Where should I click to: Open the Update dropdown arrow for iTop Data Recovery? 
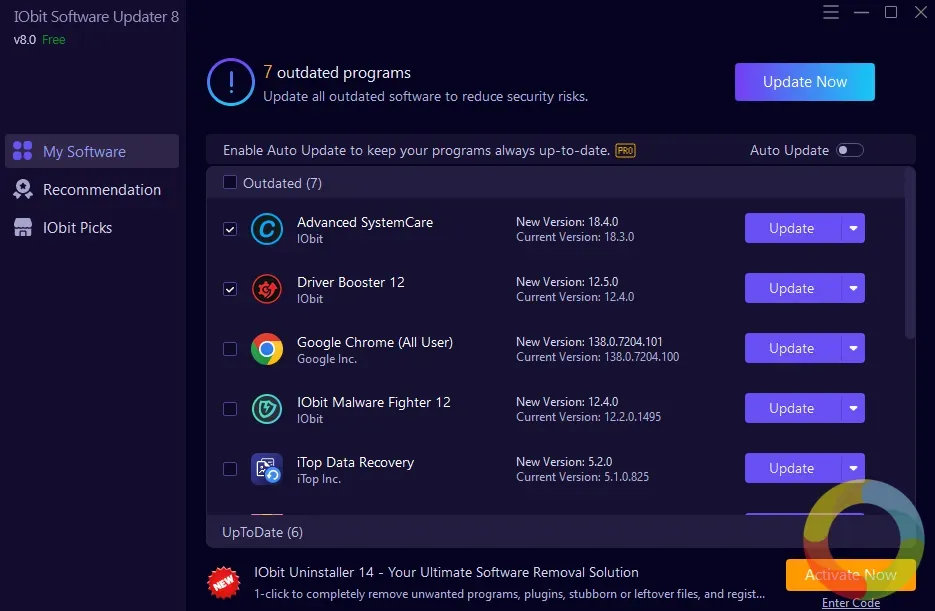[853, 469]
